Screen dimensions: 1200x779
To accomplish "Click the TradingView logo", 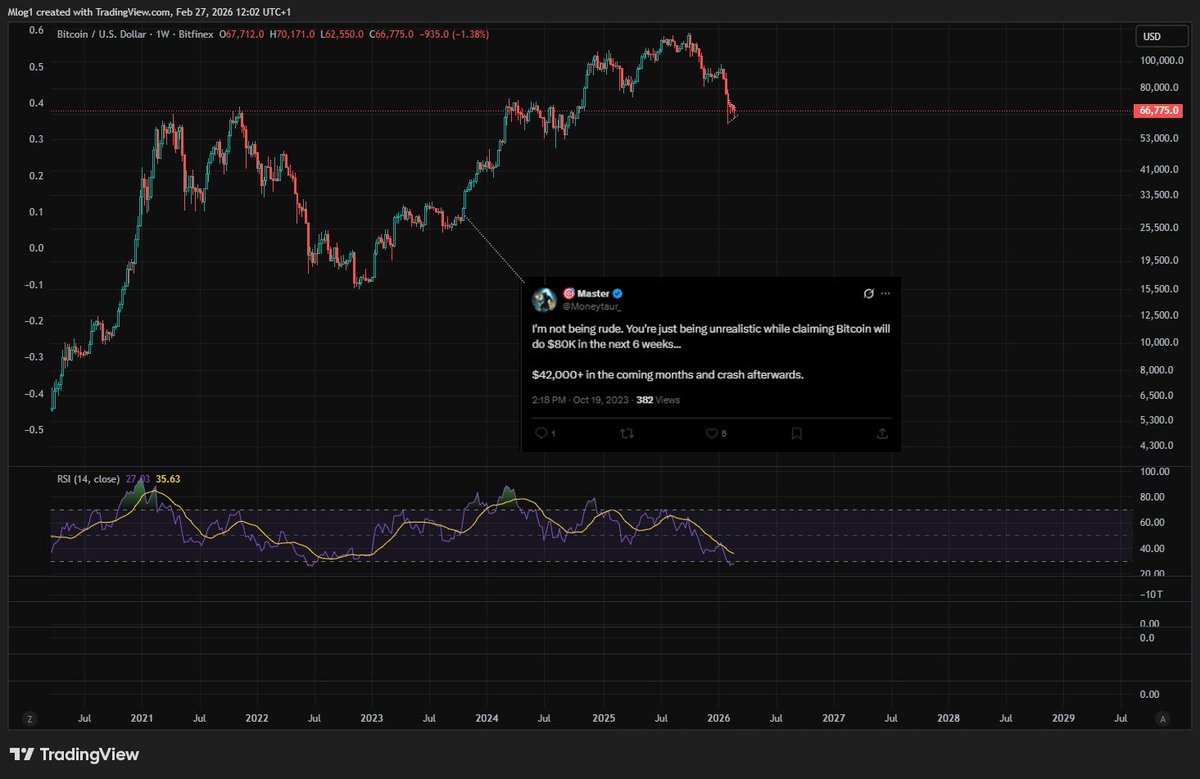I will 75,754.
